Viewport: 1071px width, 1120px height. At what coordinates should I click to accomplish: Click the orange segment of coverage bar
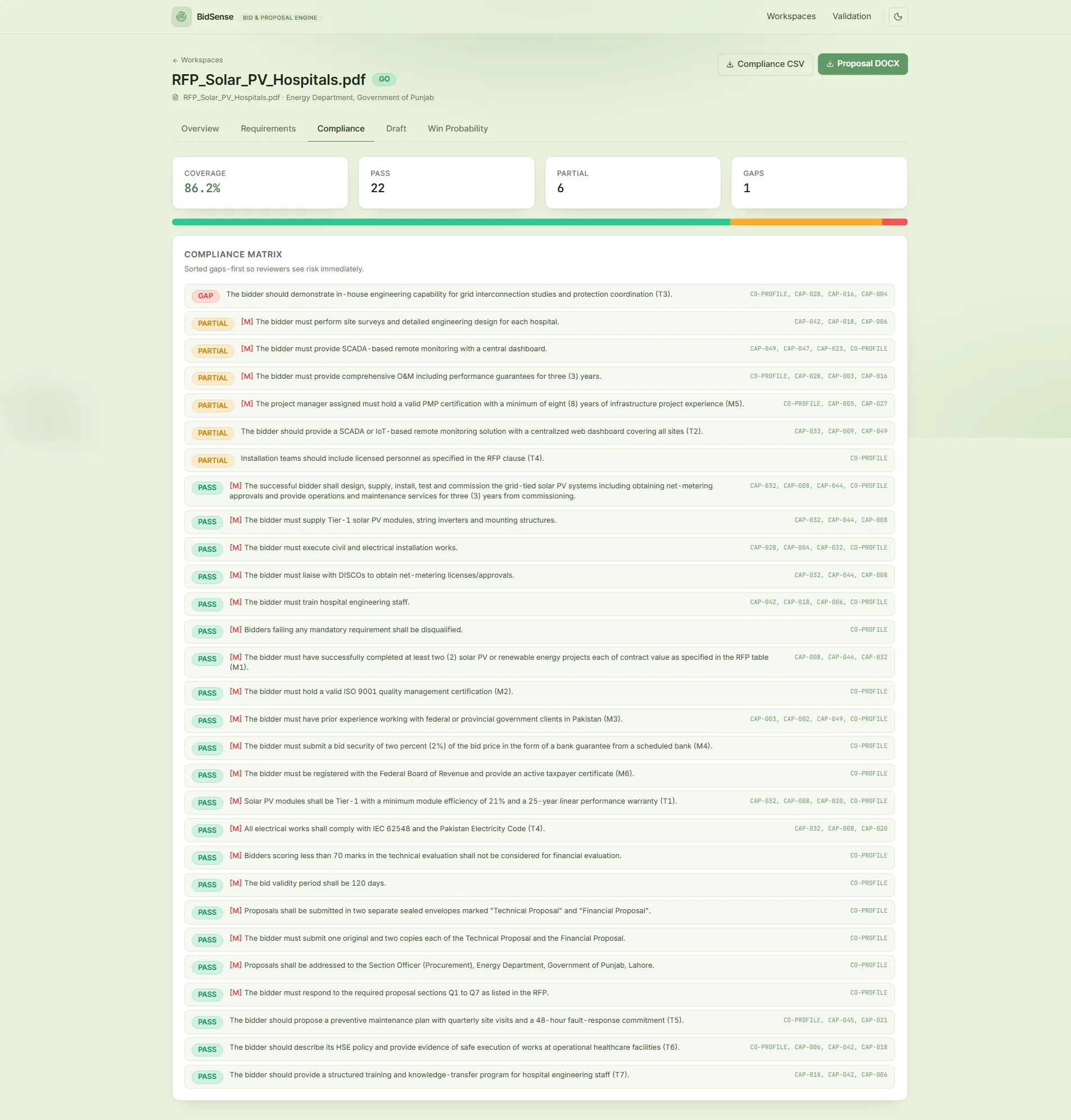(806, 222)
